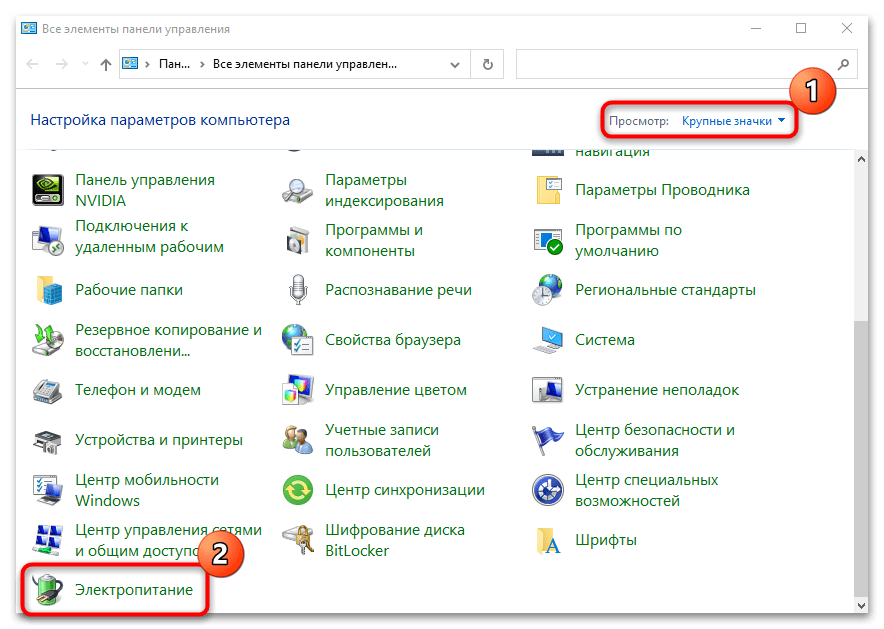Open Распознавание речи microphone icon
Image resolution: width=884 pixels, height=629 pixels.
click(298, 290)
